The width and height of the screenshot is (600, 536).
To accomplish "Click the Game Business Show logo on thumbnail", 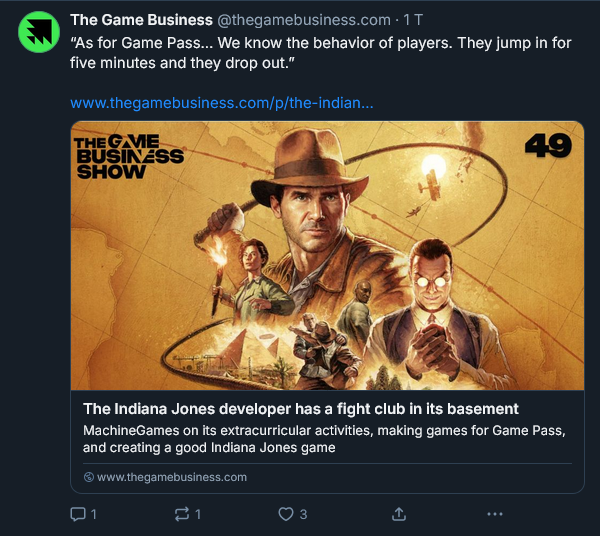I will pos(130,156).
